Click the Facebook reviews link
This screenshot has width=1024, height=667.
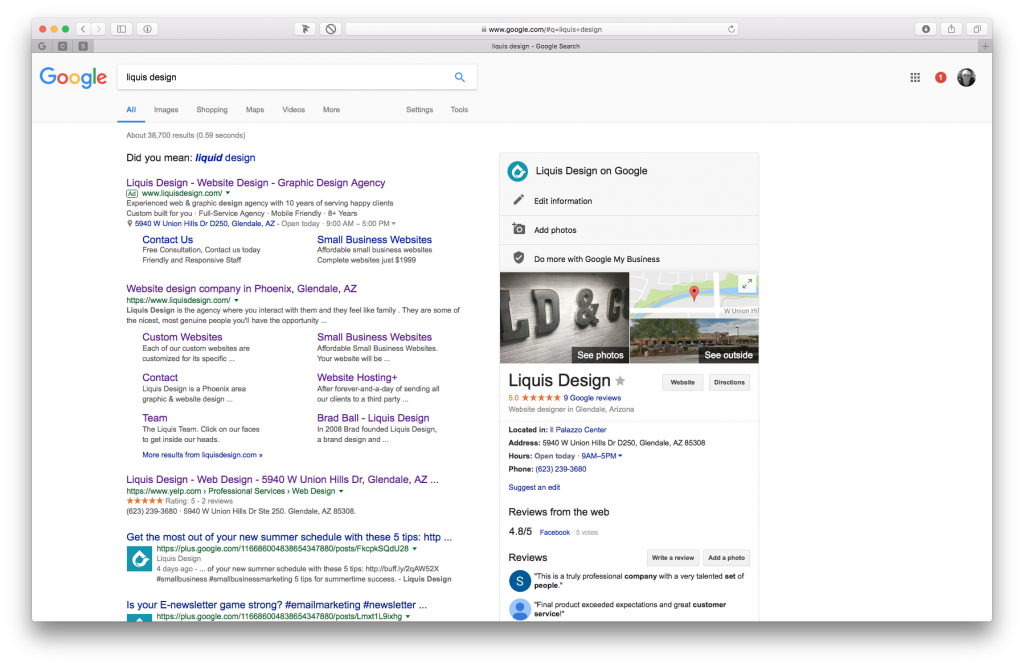554,532
